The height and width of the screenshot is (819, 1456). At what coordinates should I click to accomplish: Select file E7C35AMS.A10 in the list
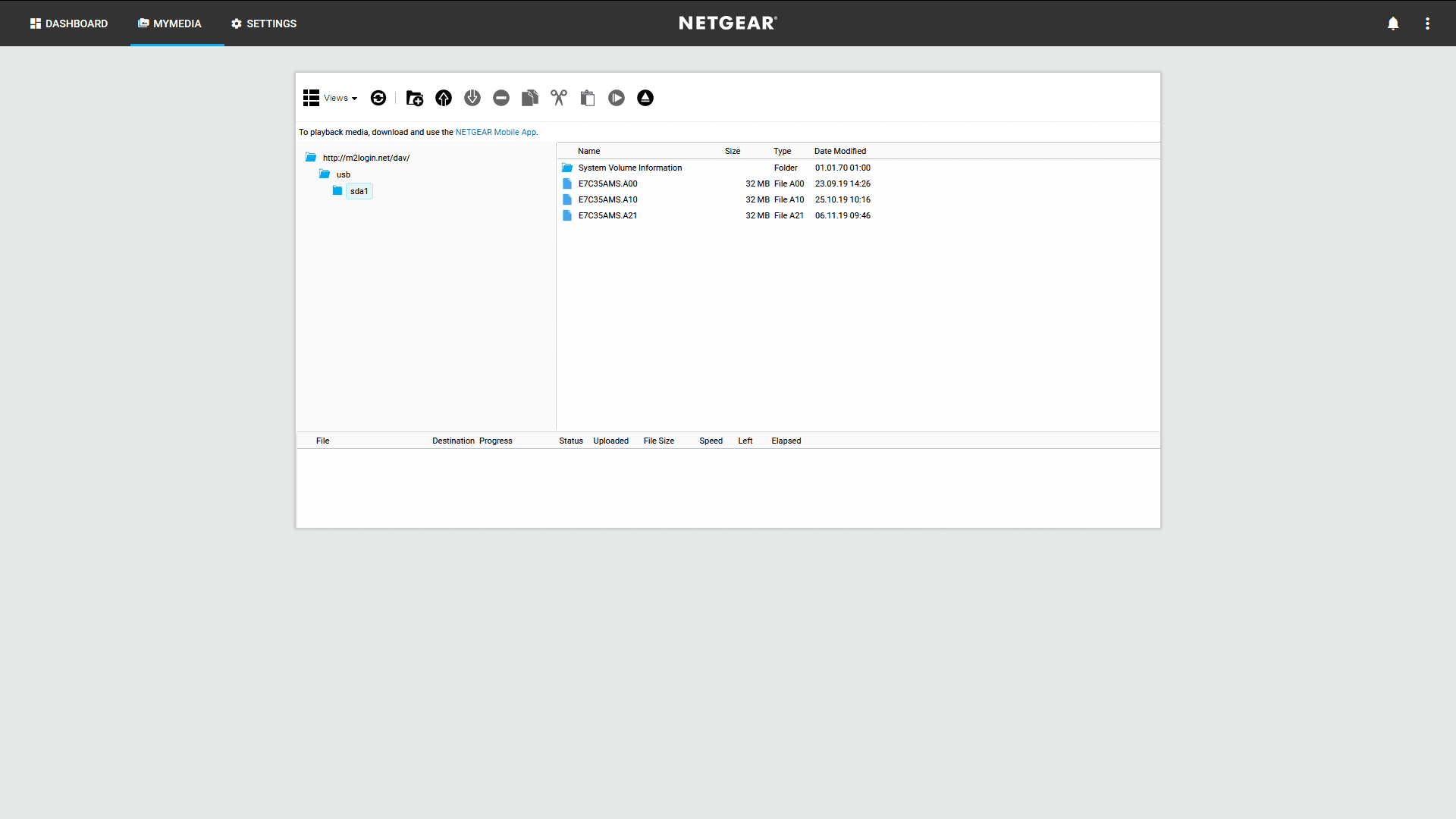pyautogui.click(x=607, y=199)
